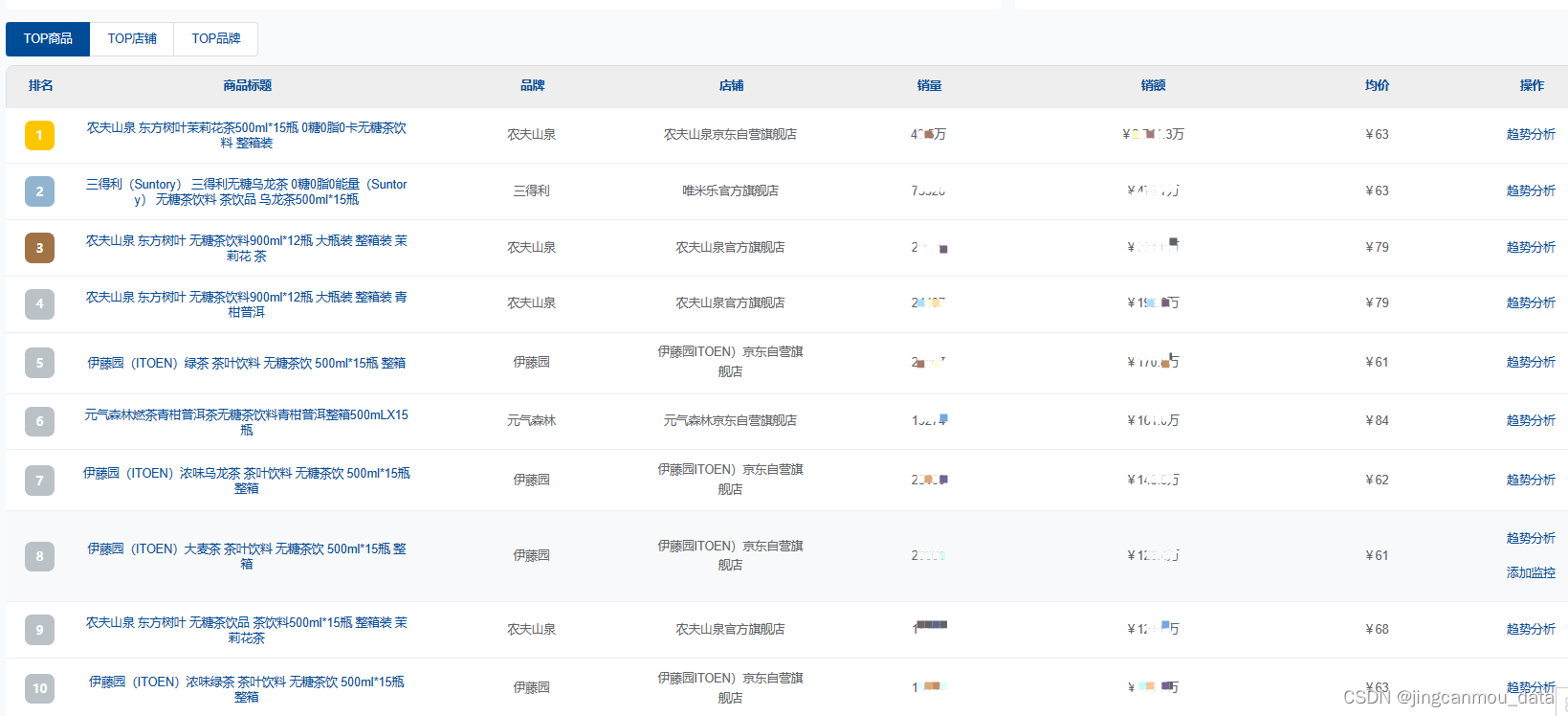
Task: Click brand 三得利 cell
Action: (x=532, y=191)
